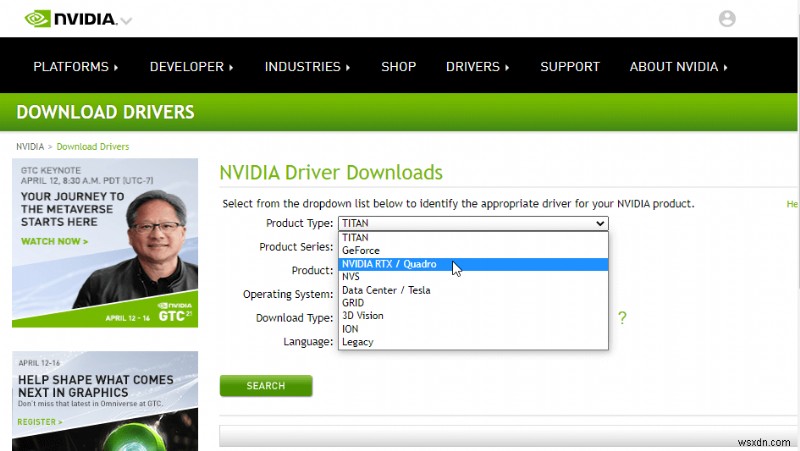Open the INDUSTRIES menu
This screenshot has height=451, width=800.
(x=307, y=67)
